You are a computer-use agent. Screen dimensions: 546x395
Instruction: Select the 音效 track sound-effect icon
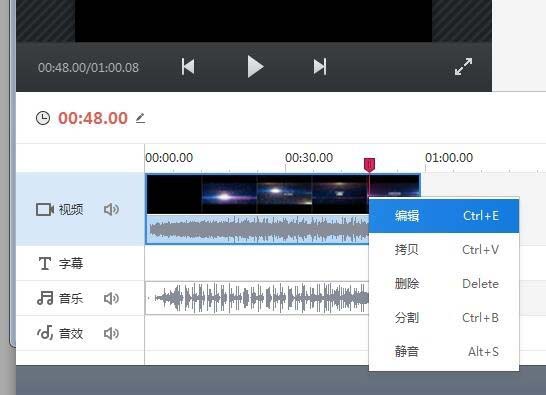[45, 333]
